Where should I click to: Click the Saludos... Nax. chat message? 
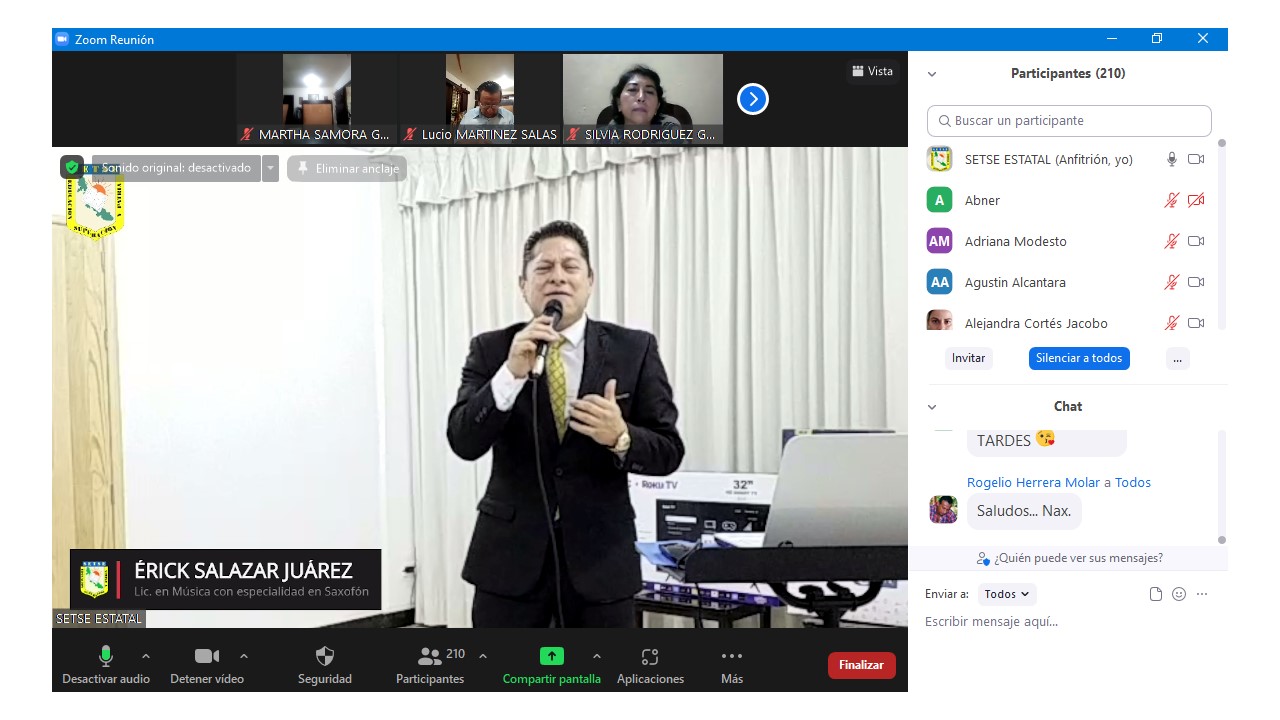1024,511
